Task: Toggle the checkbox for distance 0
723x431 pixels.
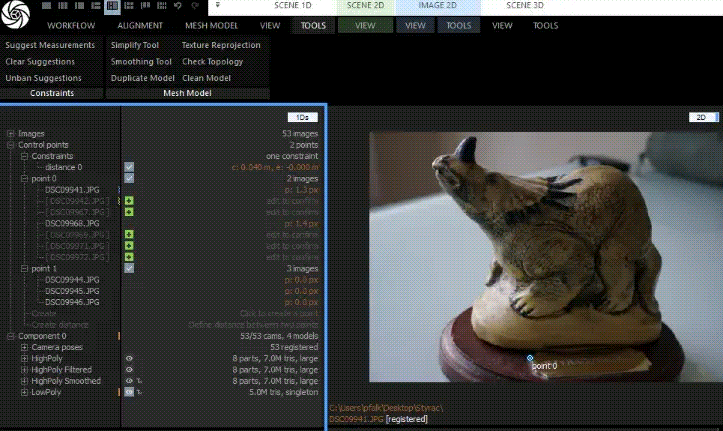Action: click(x=129, y=167)
